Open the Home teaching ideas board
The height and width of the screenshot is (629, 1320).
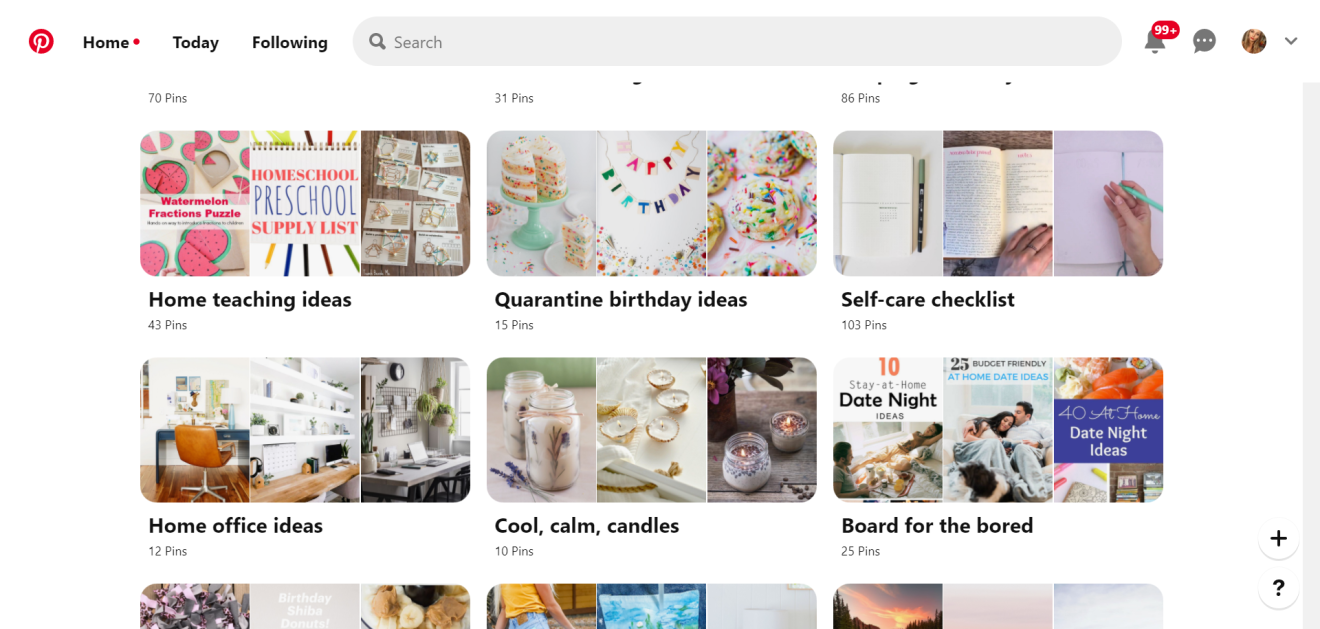(x=250, y=299)
